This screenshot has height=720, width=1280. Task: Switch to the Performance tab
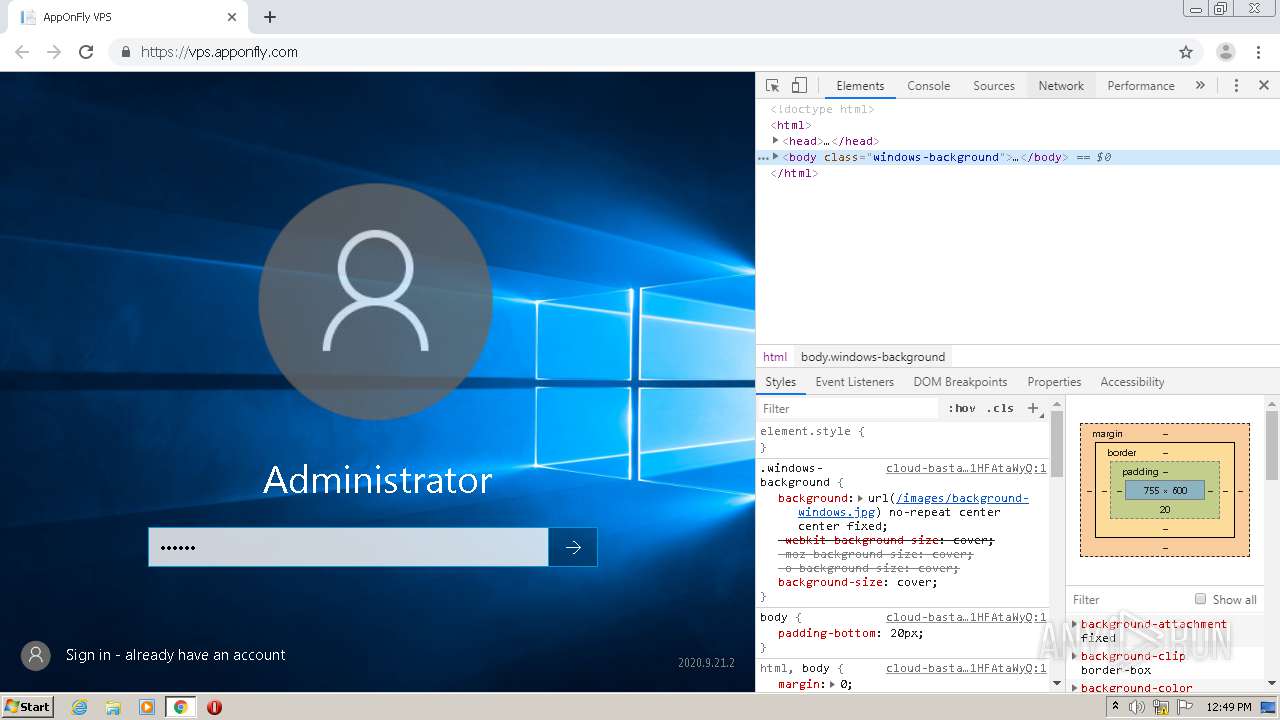[x=1141, y=86]
